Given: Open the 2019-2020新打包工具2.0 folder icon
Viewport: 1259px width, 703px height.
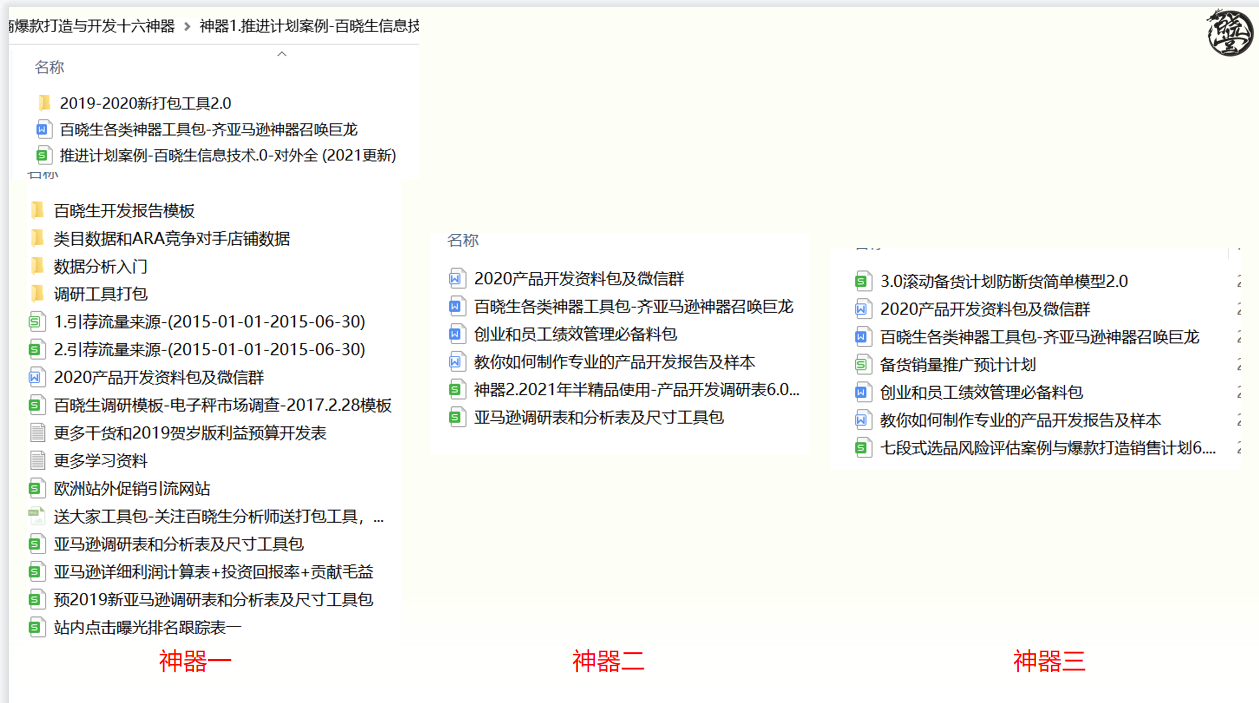Looking at the screenshot, I should (43, 103).
